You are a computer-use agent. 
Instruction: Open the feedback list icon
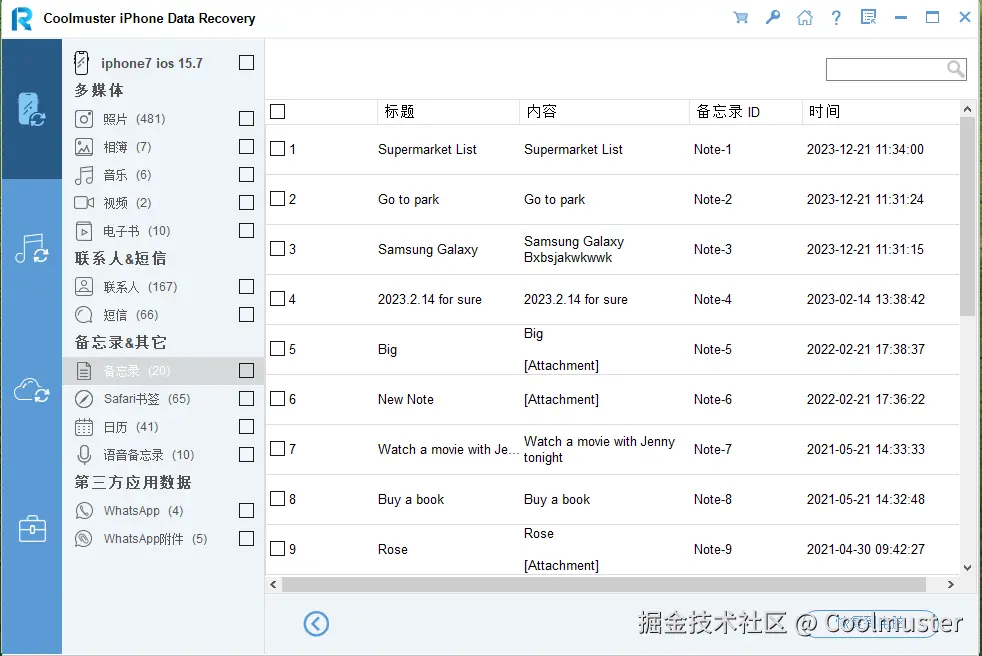point(868,18)
